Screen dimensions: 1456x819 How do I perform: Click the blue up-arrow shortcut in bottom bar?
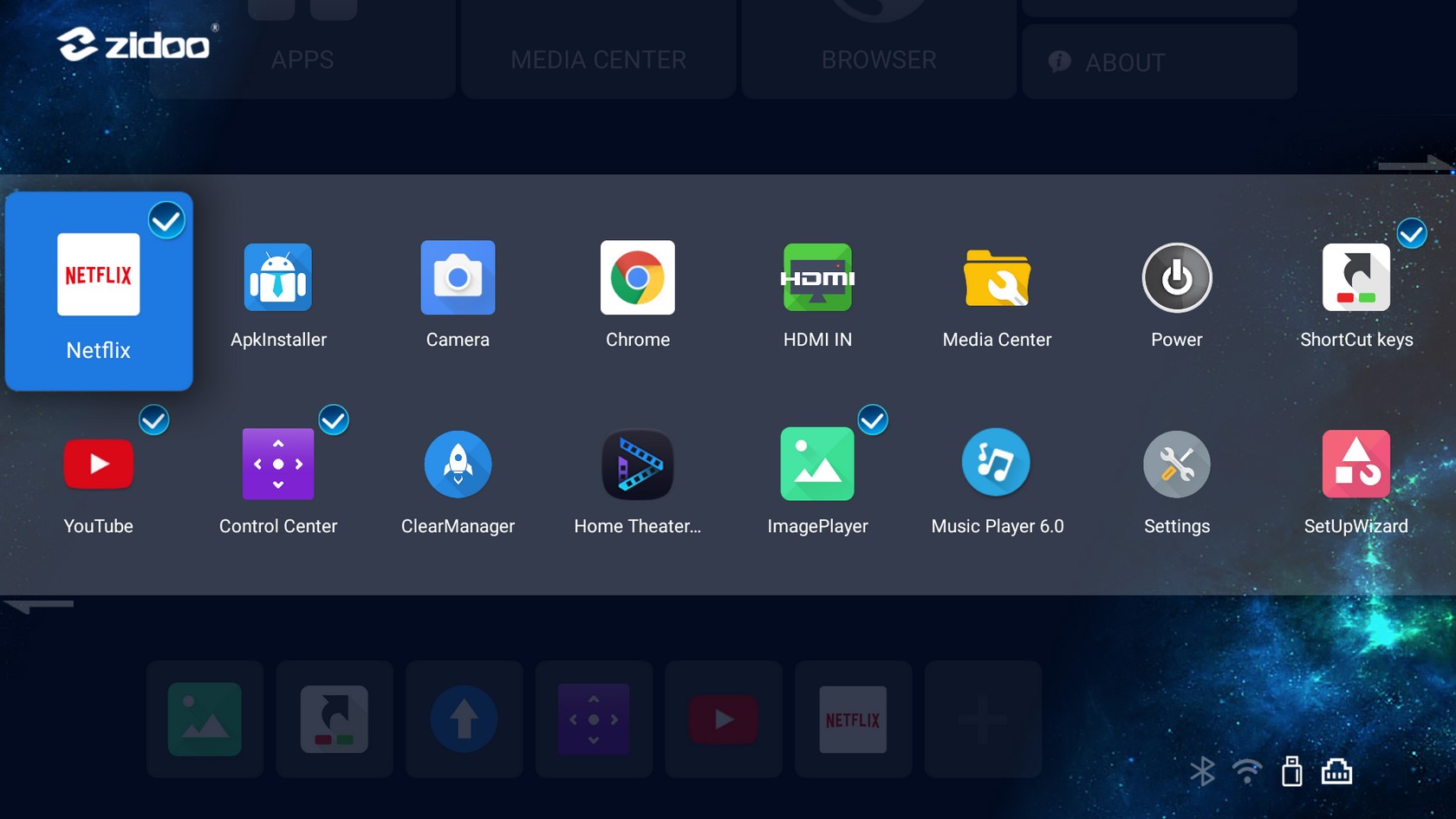click(x=464, y=719)
